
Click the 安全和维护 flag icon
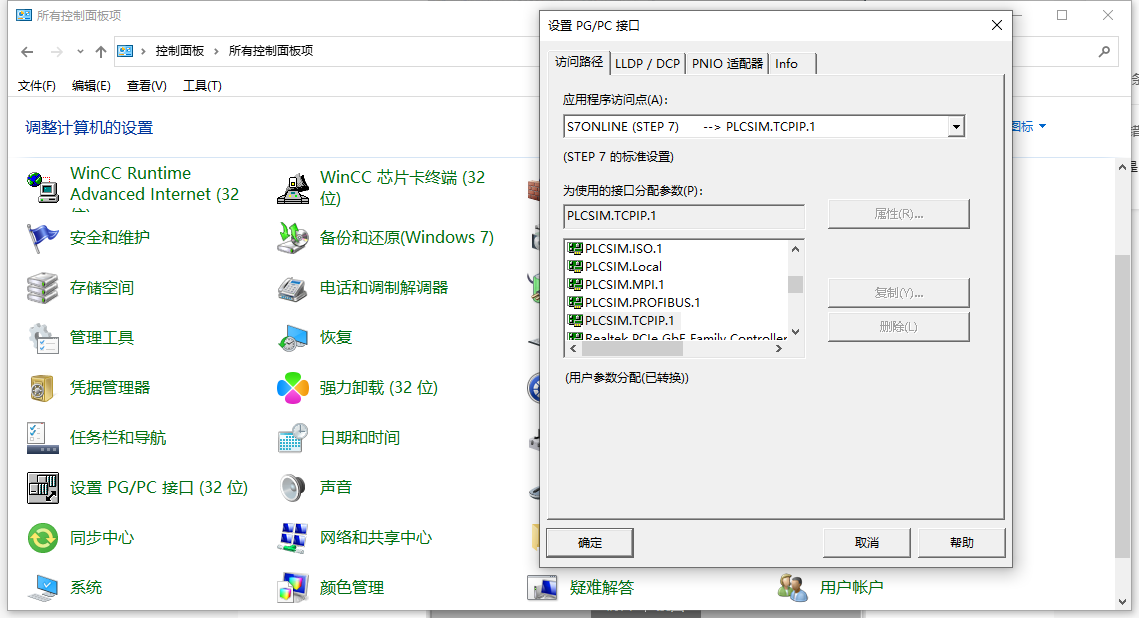[x=42, y=238]
